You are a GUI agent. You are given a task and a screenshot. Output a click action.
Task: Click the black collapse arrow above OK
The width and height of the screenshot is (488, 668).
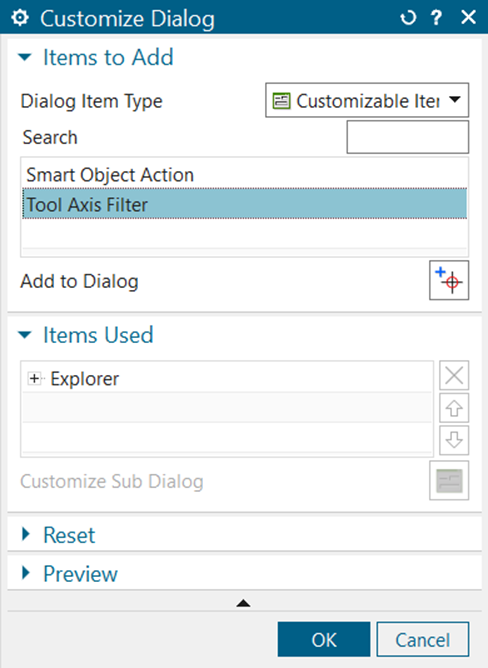pos(243,603)
